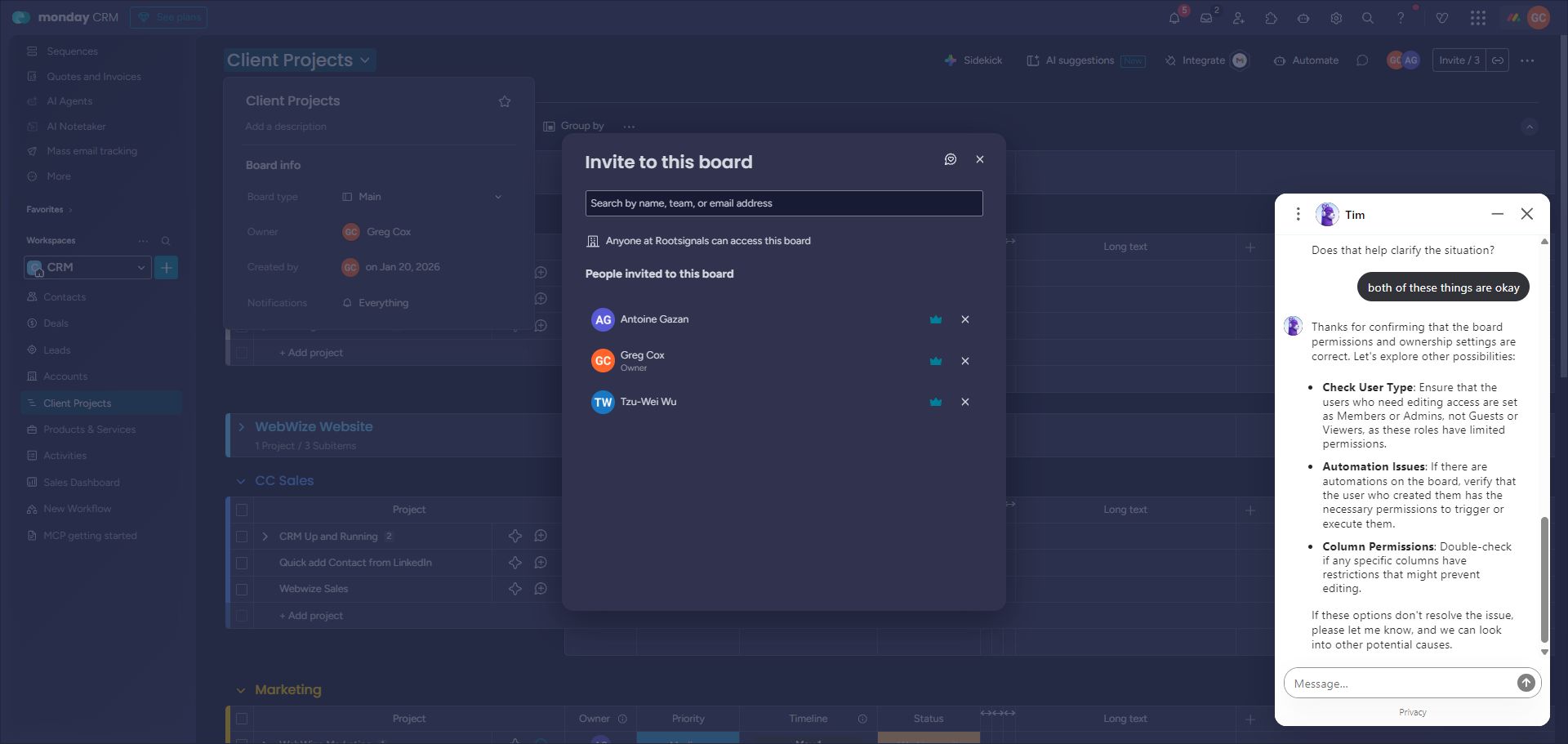Click the notifications bell icon
The width and height of the screenshot is (1568, 744).
1174,18
